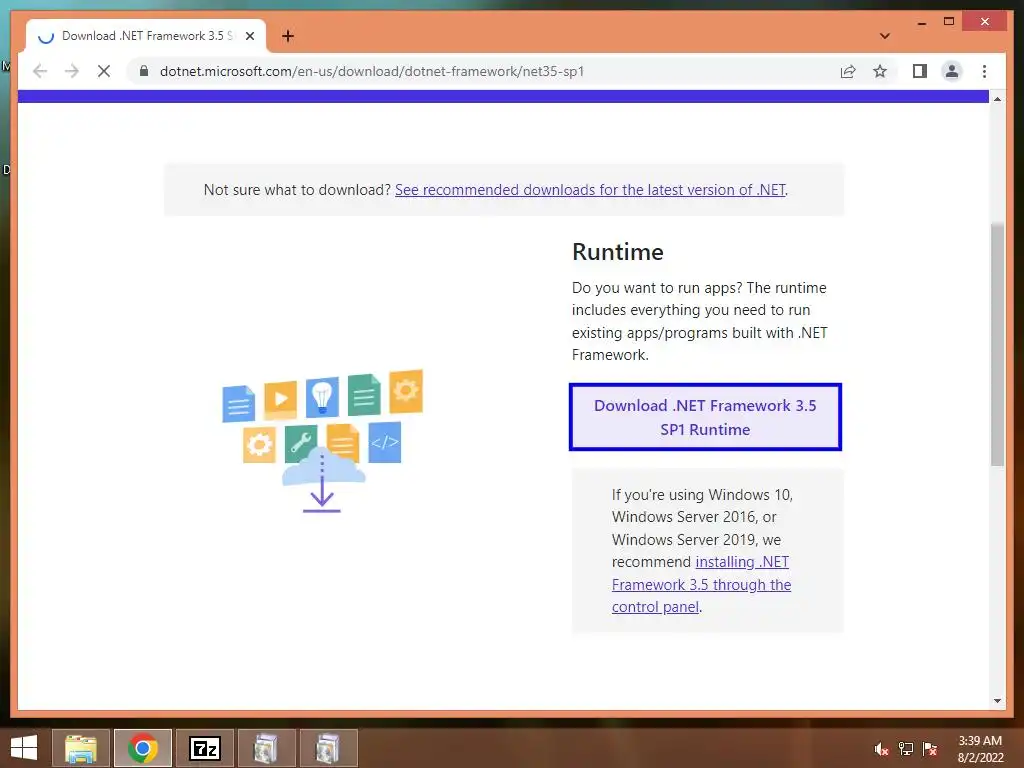
Task: Click the muted volume tray icon
Action: pos(881,749)
